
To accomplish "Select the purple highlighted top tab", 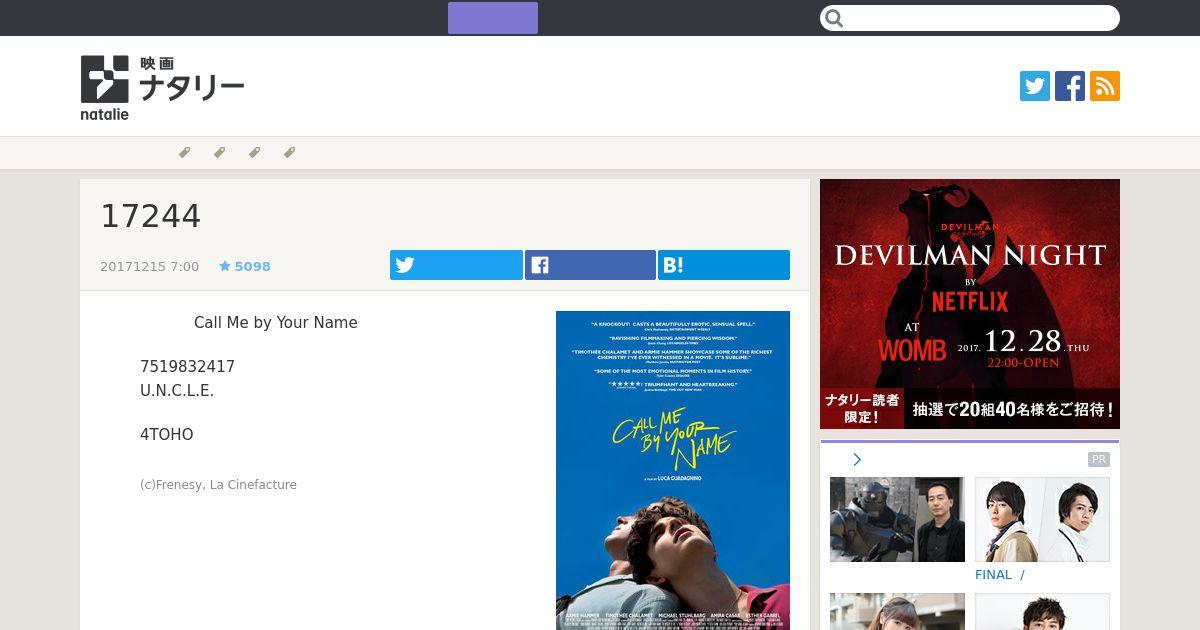I will 493,18.
